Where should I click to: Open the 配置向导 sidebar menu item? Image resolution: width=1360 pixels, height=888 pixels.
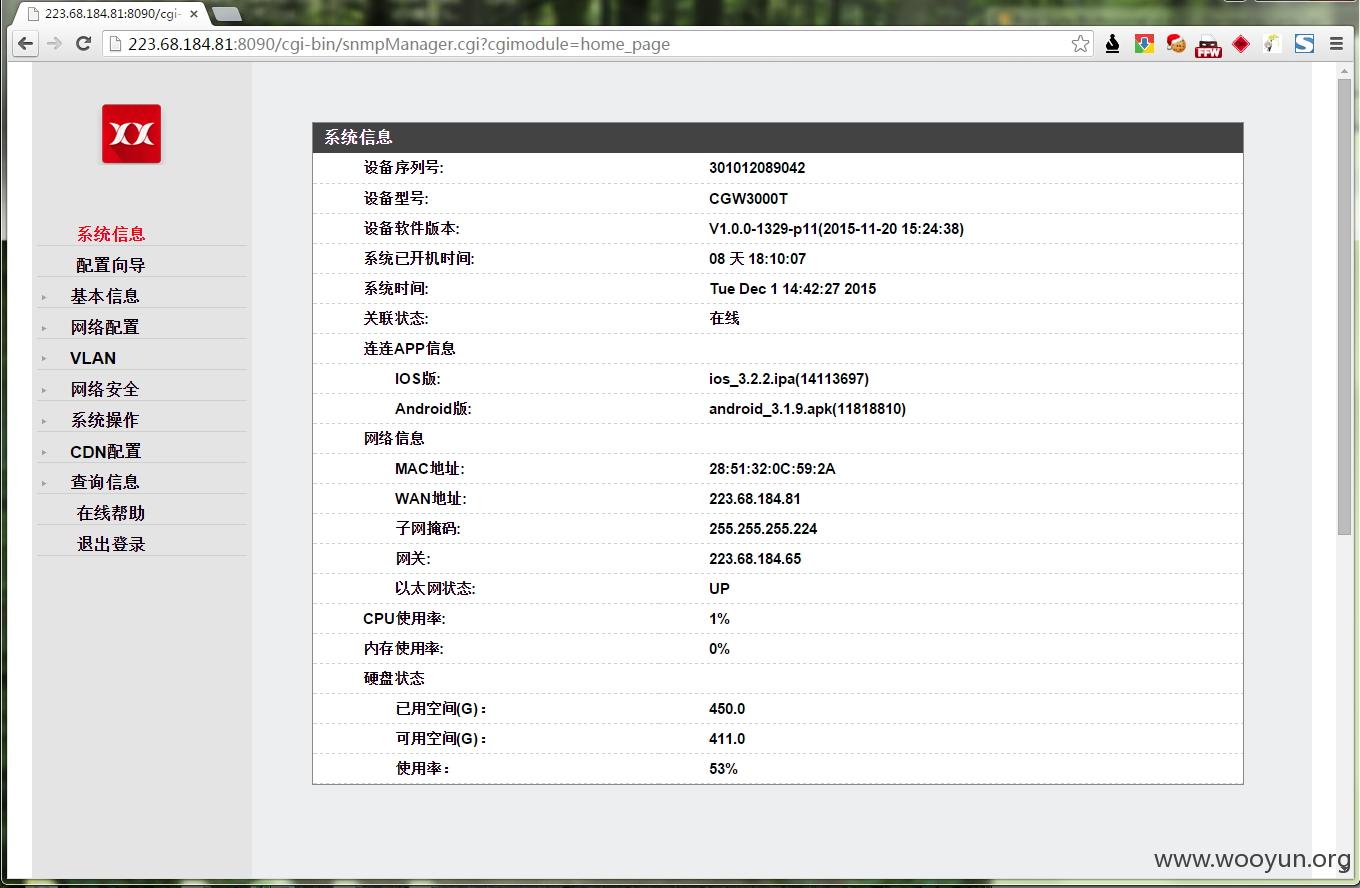[x=111, y=265]
